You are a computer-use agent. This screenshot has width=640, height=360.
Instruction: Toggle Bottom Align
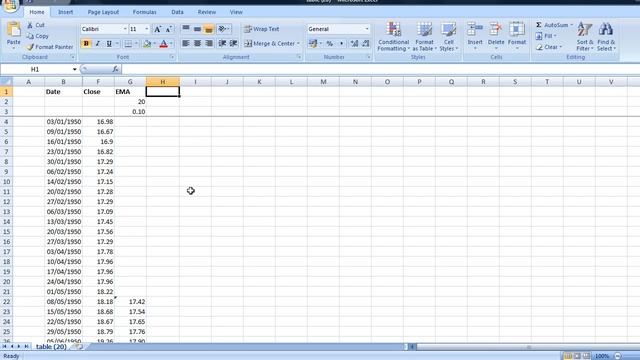coord(209,29)
